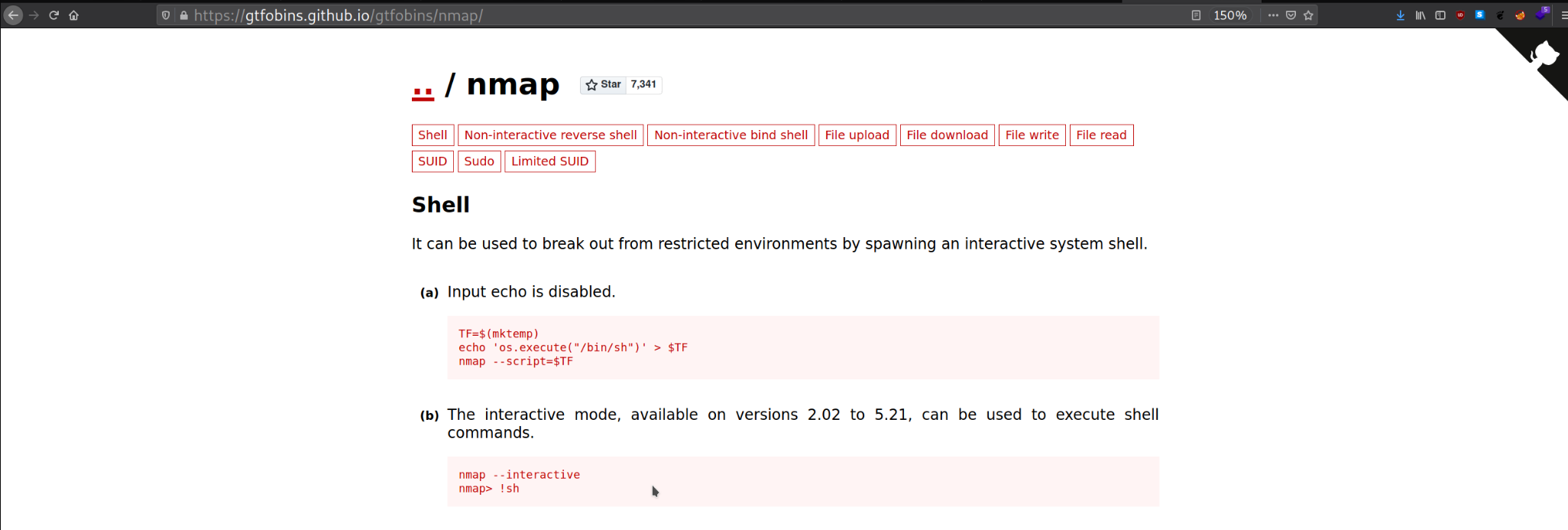Click the interactive mode versions description
The image size is (1568, 530).
click(x=803, y=424)
